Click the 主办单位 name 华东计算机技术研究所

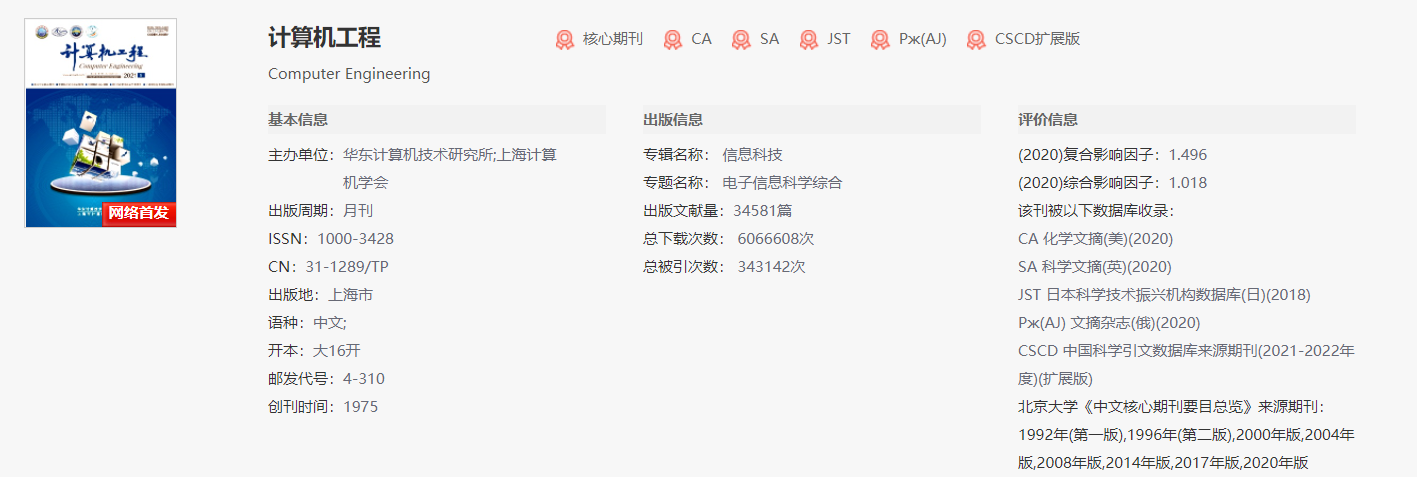point(418,155)
